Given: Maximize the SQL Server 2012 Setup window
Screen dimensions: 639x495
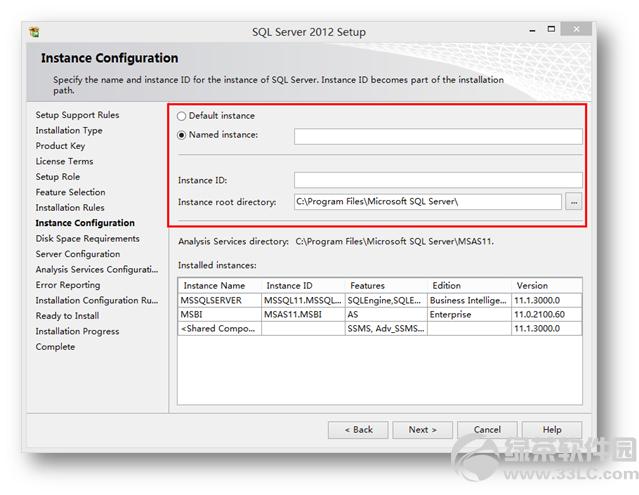Looking at the screenshot, I should 551,29.
